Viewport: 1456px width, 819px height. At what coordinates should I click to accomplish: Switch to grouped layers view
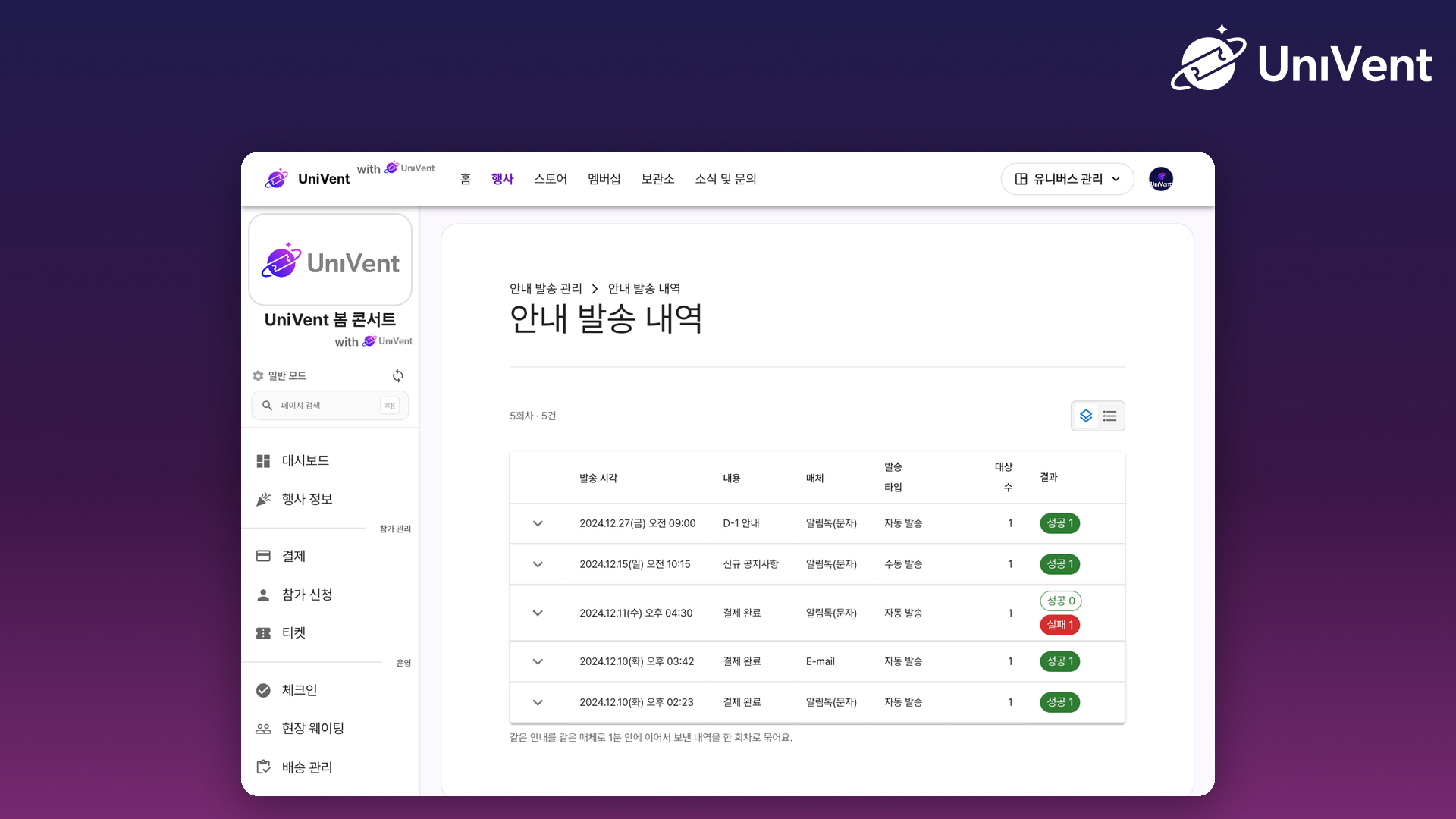coord(1086,416)
